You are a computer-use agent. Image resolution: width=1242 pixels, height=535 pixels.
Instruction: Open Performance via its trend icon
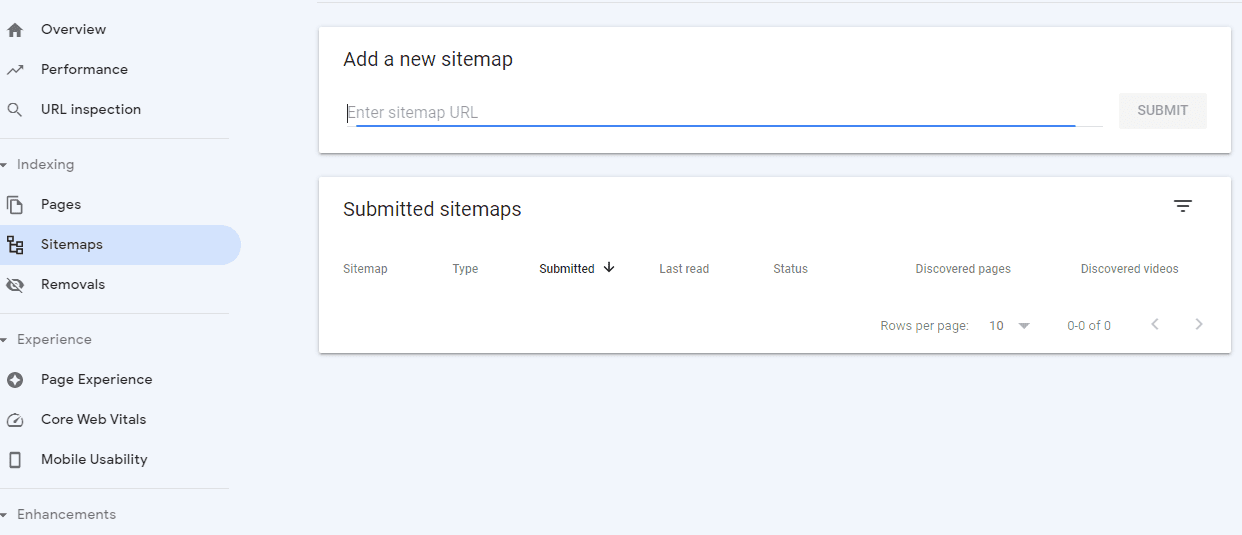point(15,70)
